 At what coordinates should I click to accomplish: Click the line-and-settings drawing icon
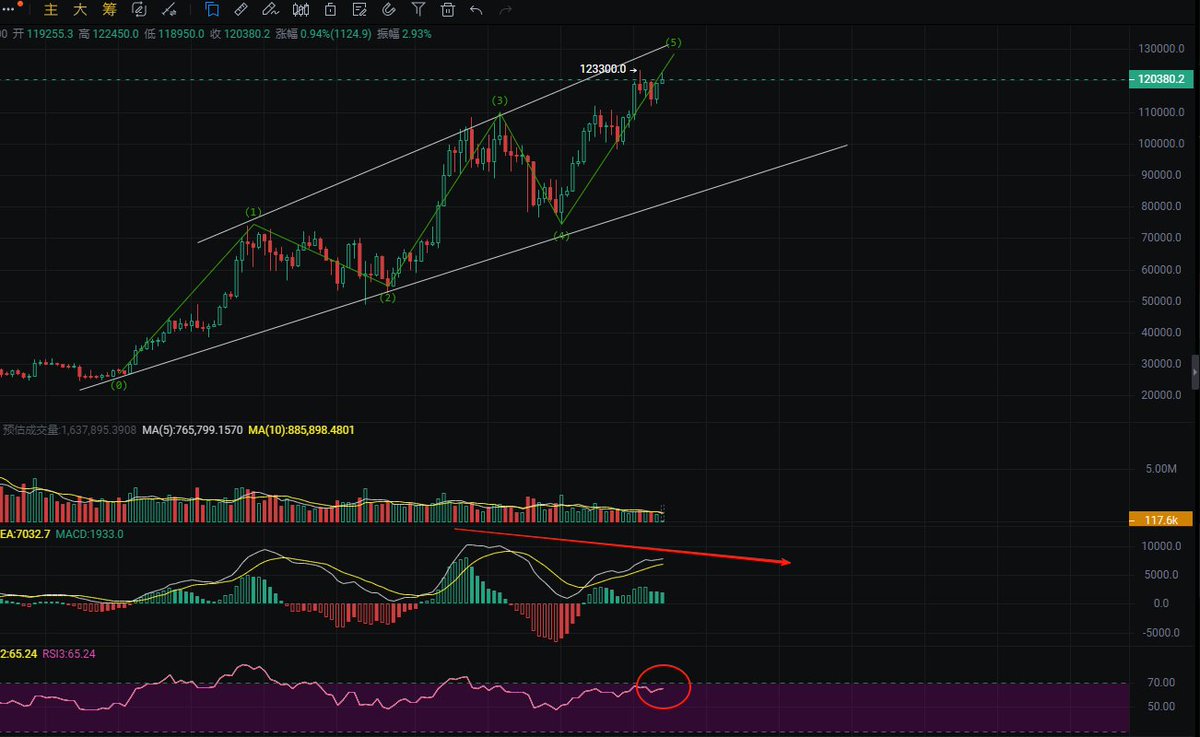pyautogui.click(x=170, y=10)
